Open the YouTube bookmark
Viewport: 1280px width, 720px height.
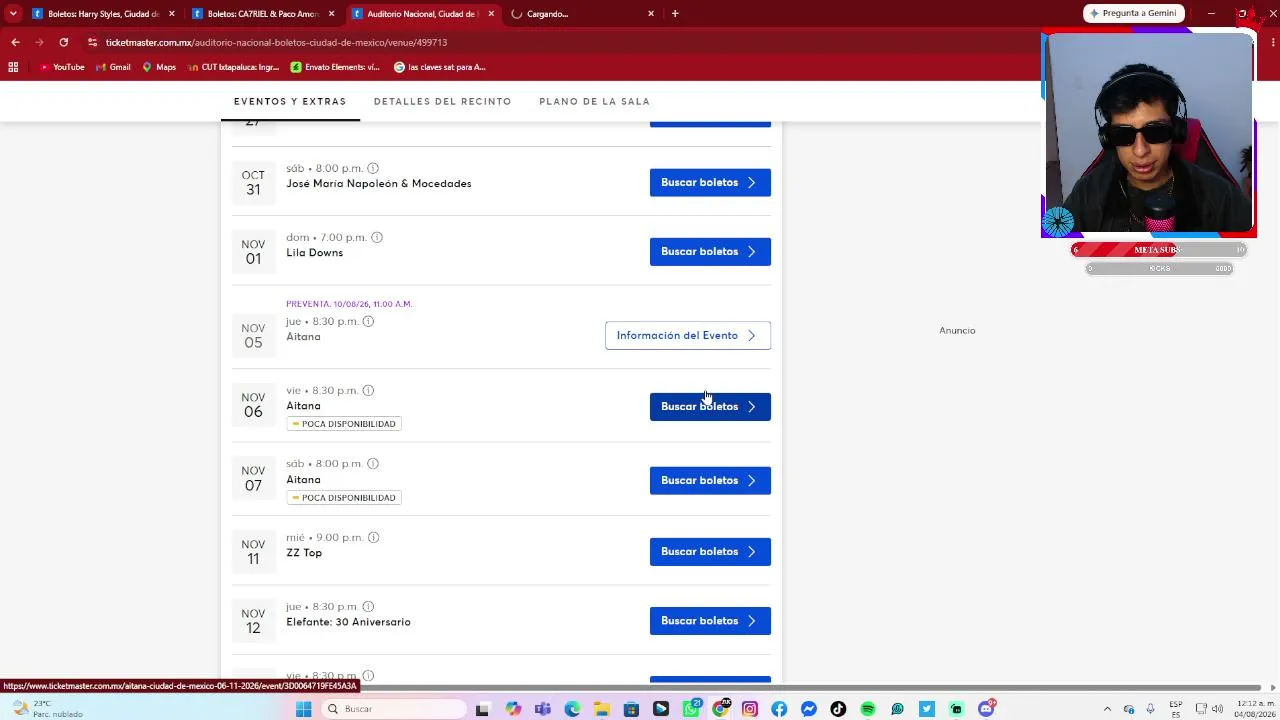point(62,67)
